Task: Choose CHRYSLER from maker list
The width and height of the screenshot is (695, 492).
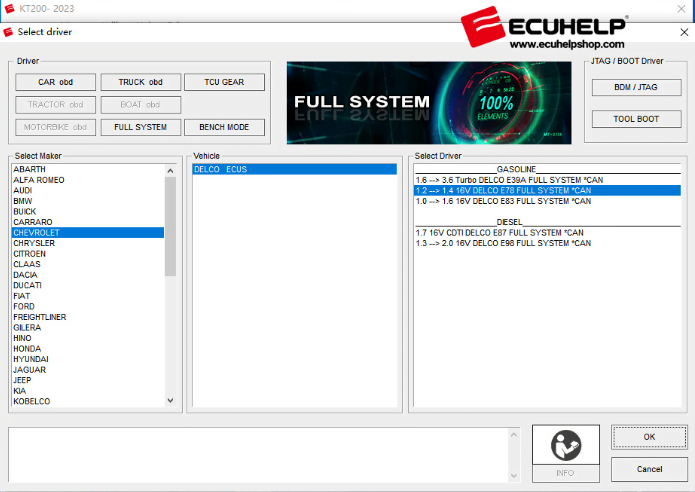Action: click(88, 243)
